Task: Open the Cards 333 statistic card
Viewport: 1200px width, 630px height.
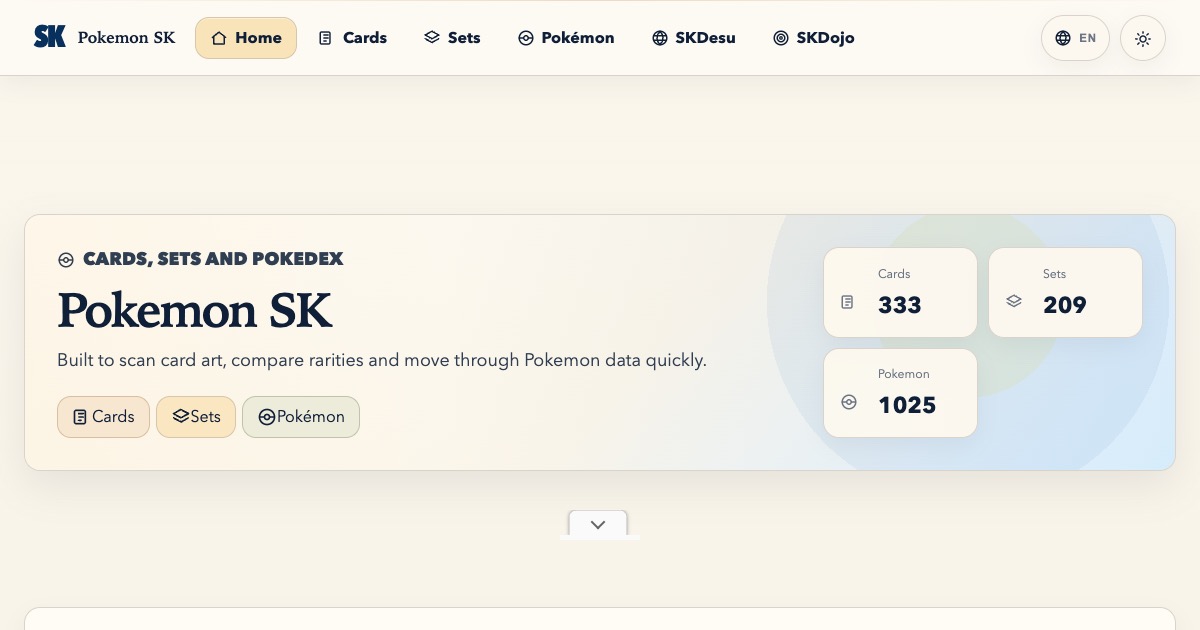Action: (900, 292)
